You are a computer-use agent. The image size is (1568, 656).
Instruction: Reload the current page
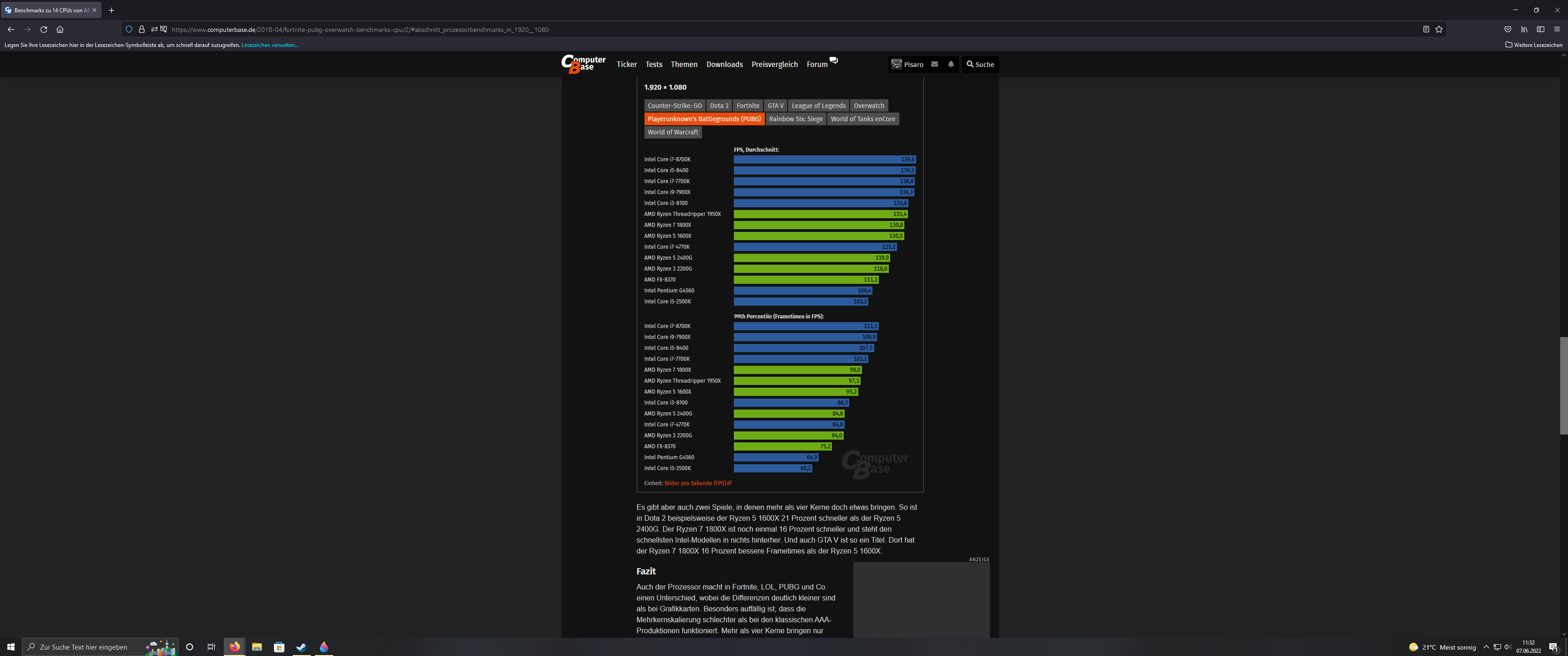[x=44, y=29]
